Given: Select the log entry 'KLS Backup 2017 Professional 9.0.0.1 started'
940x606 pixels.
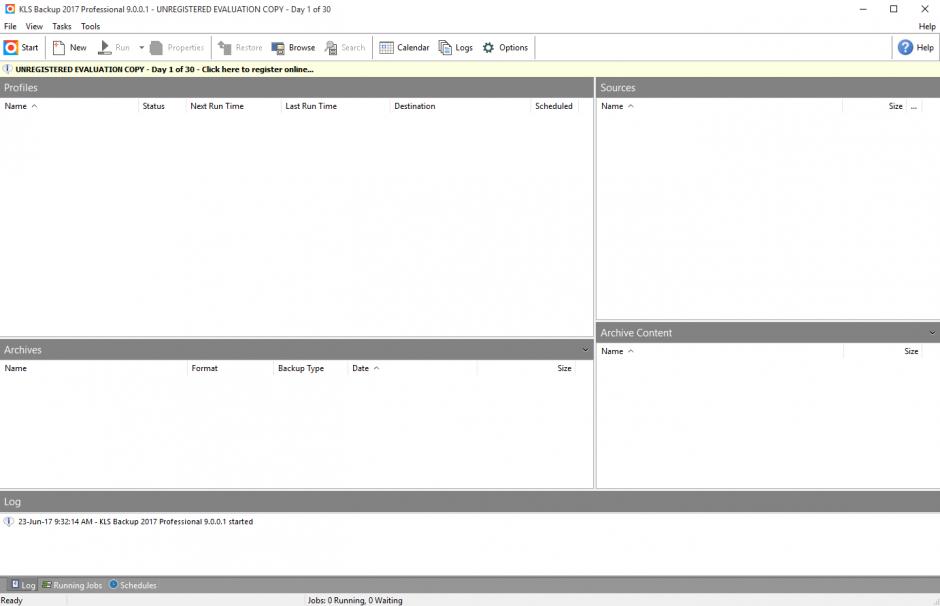Looking at the screenshot, I should pos(135,521).
